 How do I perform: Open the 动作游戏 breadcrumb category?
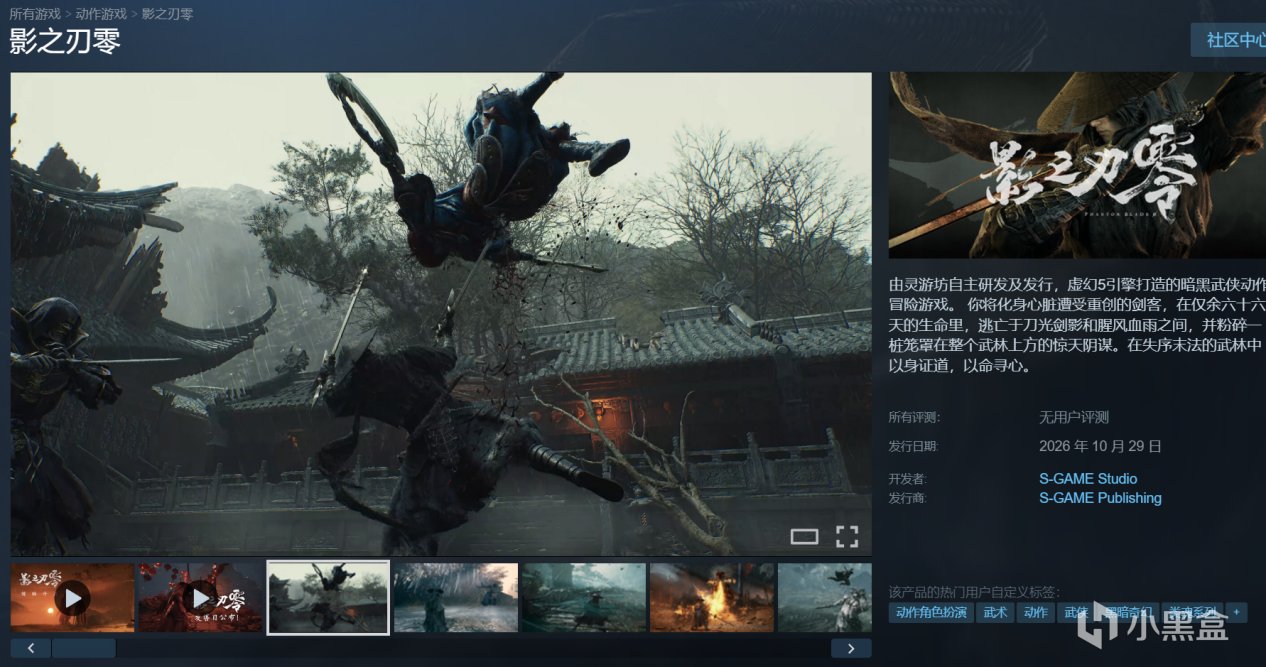tap(101, 14)
